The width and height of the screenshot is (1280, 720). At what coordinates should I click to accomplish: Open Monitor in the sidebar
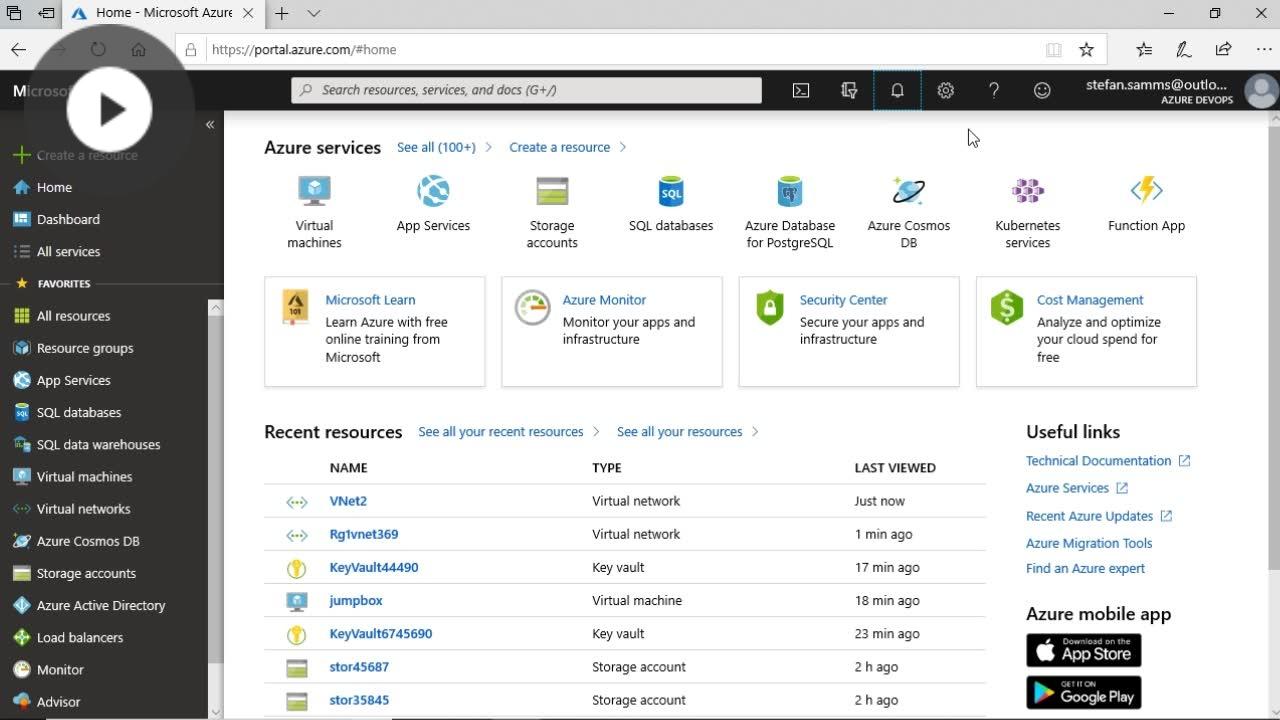click(60, 670)
